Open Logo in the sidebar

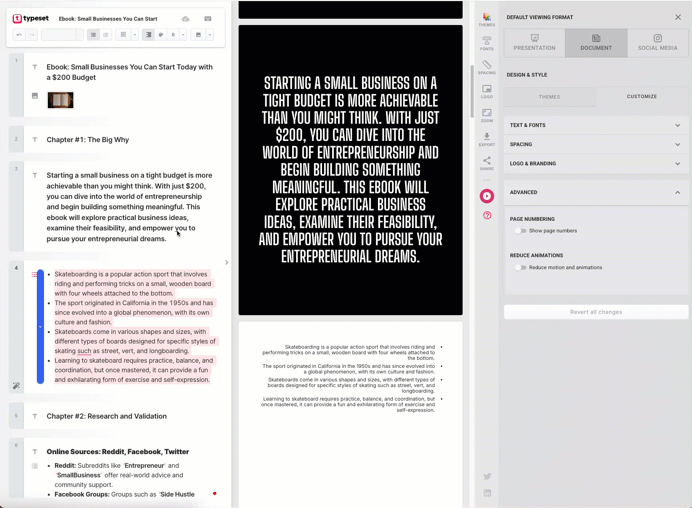click(x=487, y=91)
